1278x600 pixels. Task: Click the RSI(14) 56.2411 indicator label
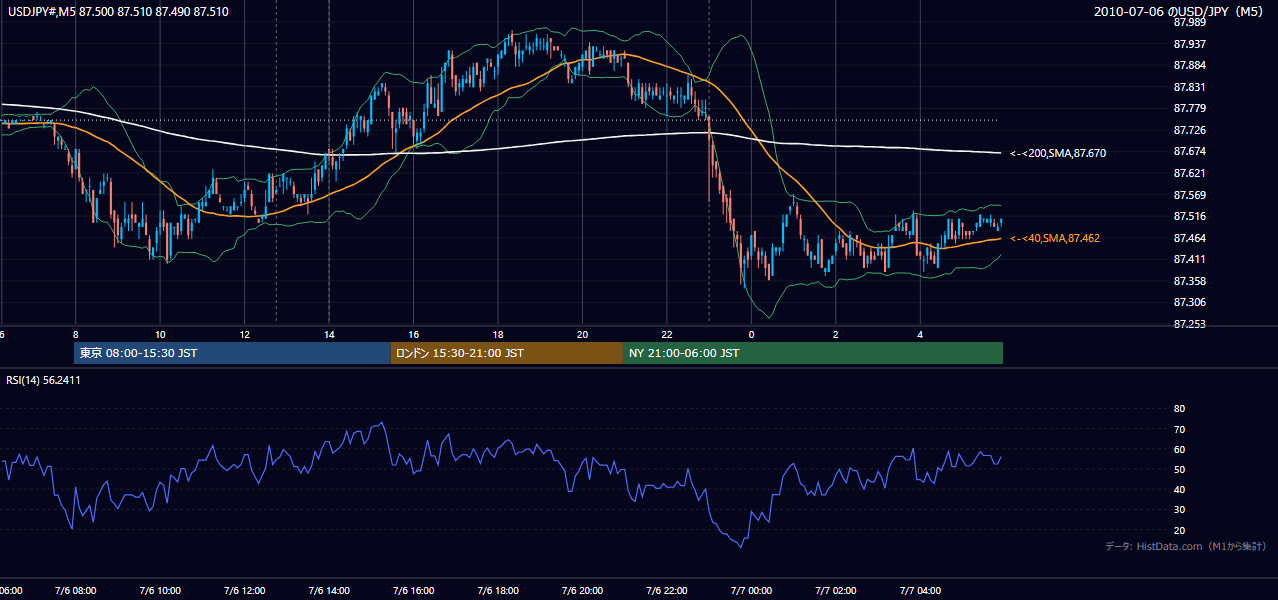tap(41, 380)
